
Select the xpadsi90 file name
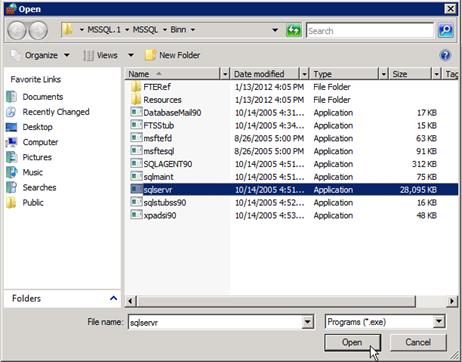pyautogui.click(x=160, y=215)
